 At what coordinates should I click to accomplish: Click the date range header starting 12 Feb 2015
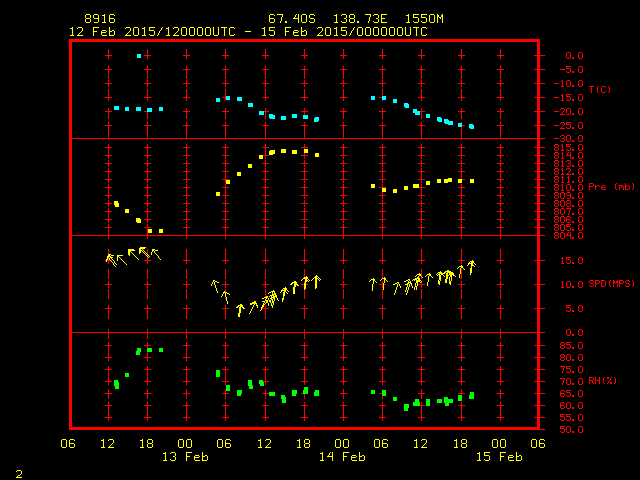[248, 32]
